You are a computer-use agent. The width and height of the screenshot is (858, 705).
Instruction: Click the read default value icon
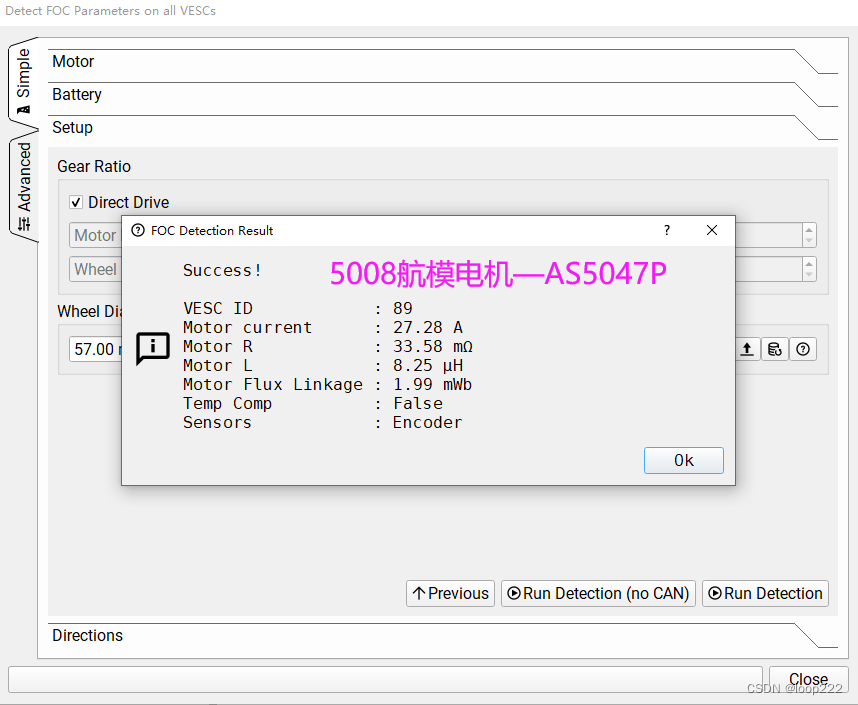[774, 349]
